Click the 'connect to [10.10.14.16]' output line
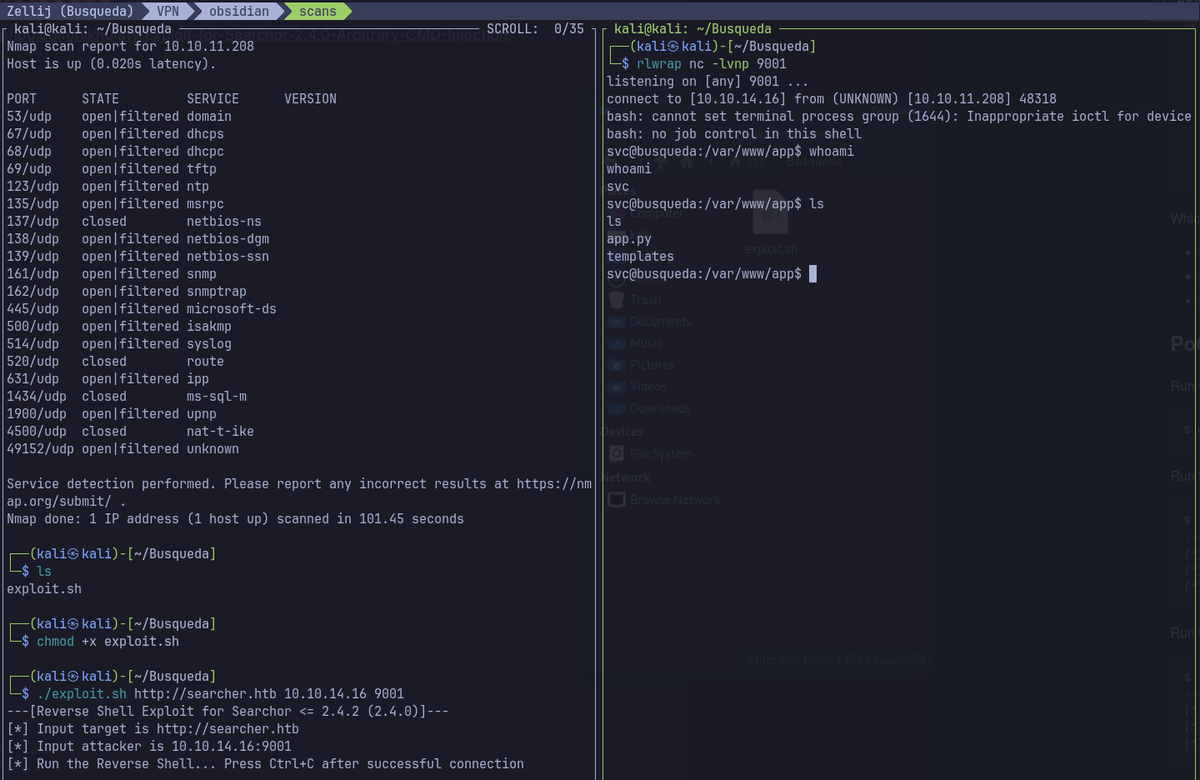The width and height of the screenshot is (1200, 780). 831,99
